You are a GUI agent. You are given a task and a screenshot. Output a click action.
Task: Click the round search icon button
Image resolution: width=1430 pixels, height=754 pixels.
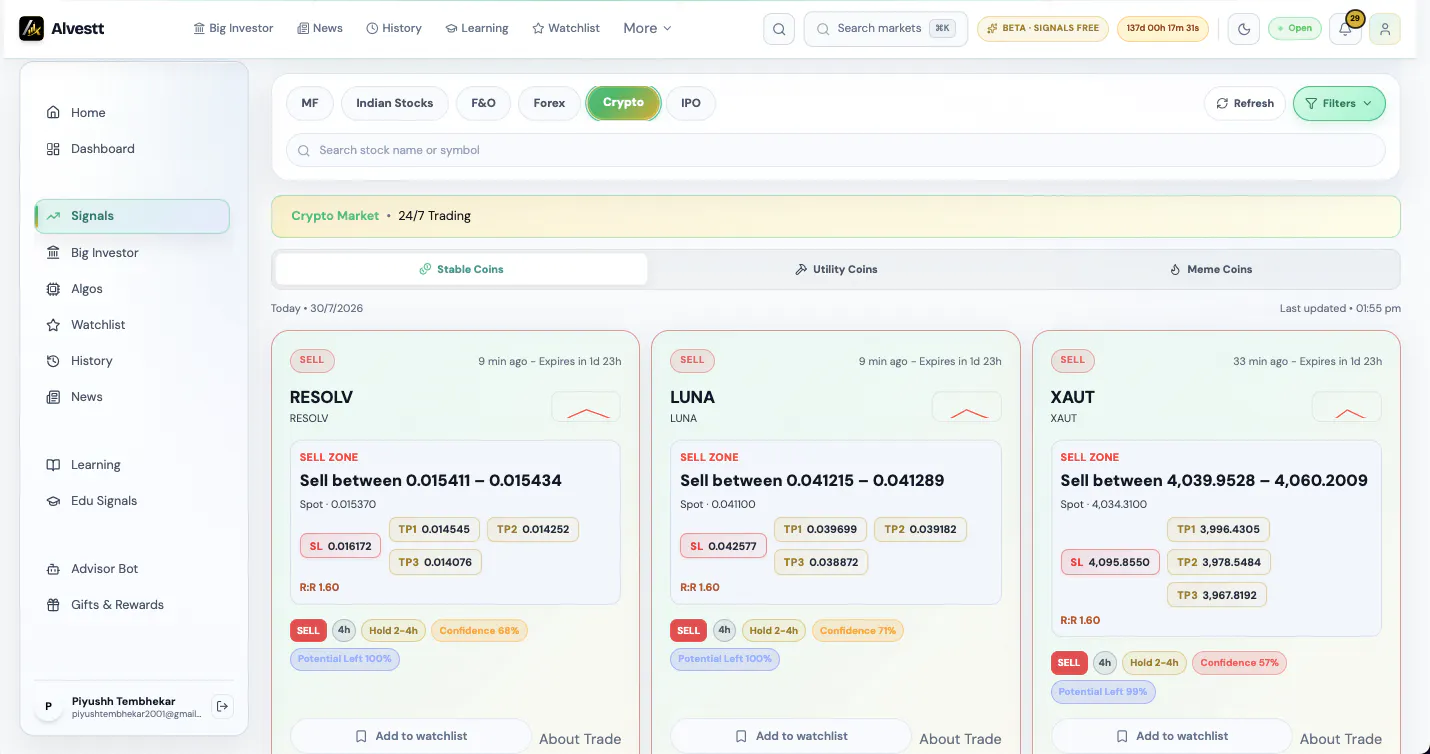[x=779, y=29]
